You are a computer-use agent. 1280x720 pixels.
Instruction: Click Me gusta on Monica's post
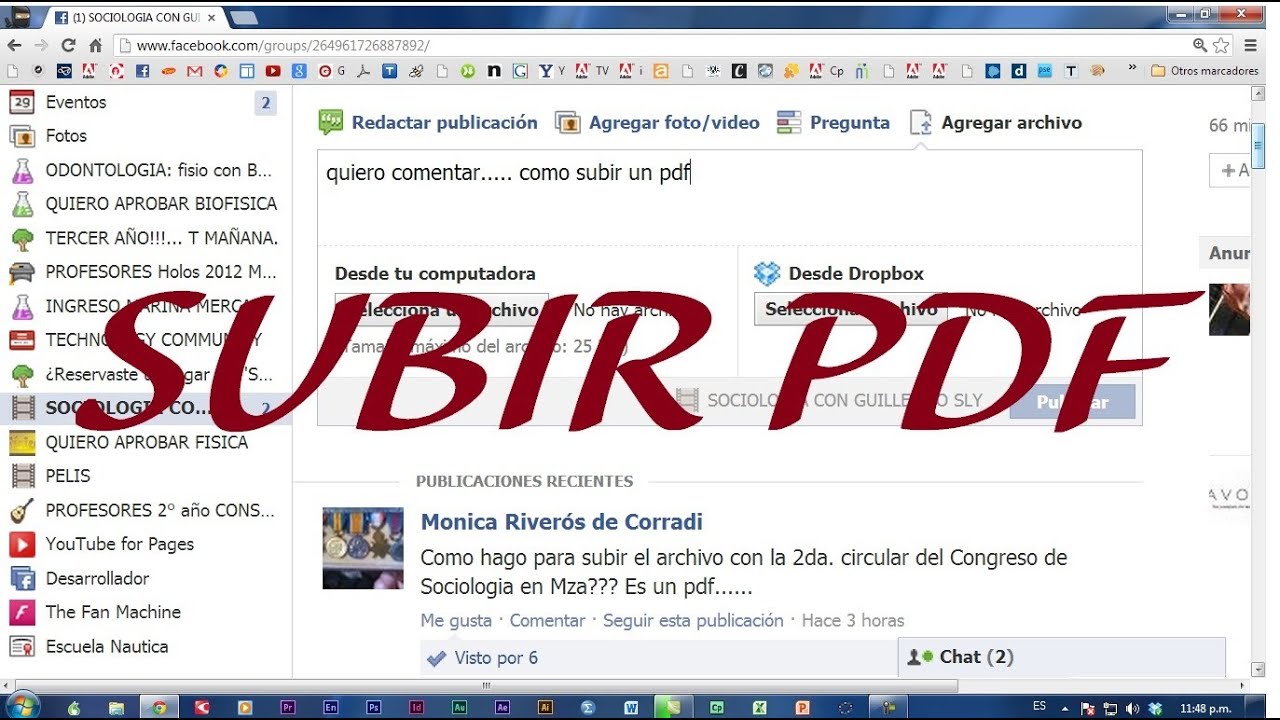(x=456, y=621)
